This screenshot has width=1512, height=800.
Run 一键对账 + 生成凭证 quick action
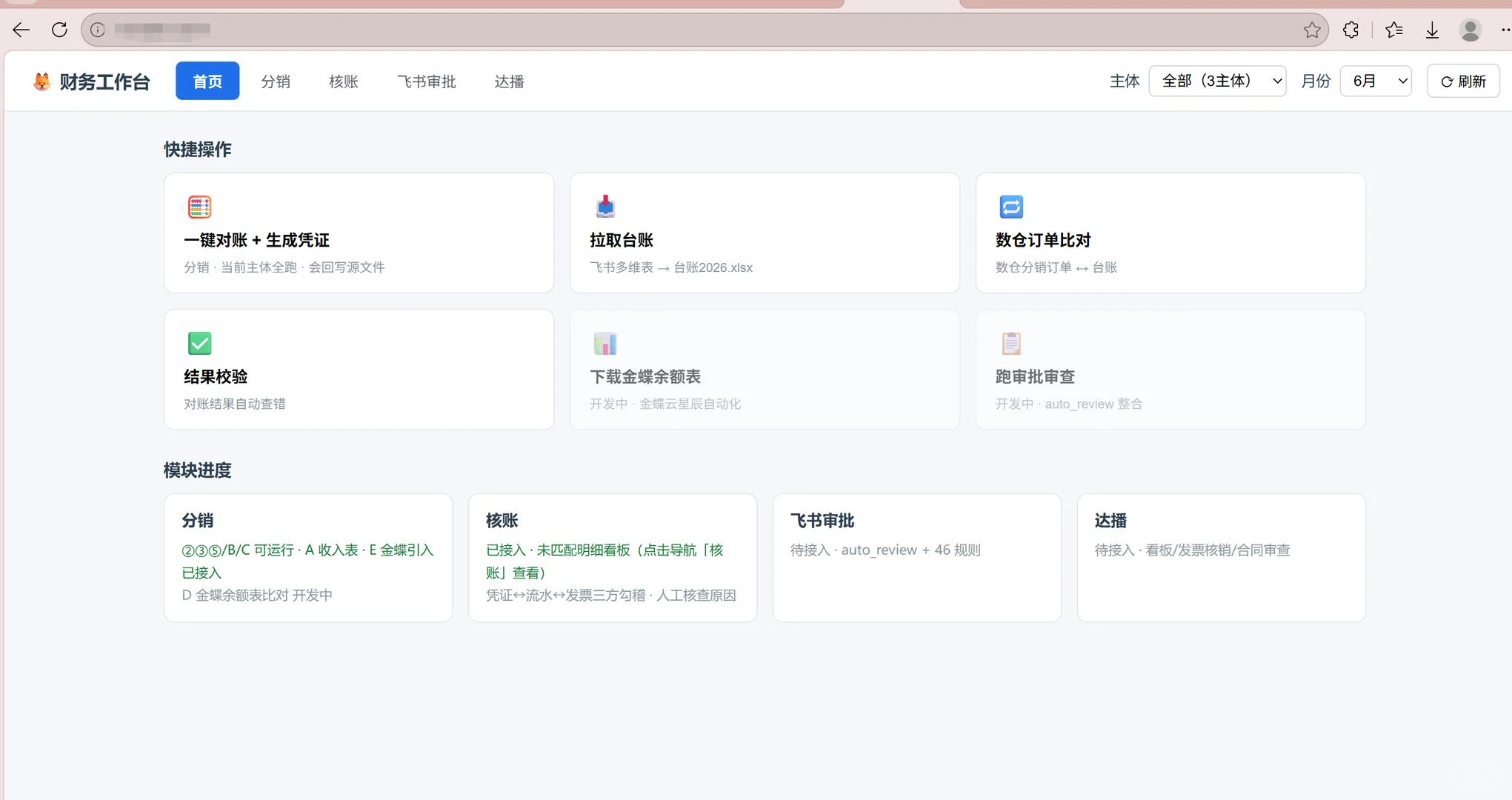(x=359, y=233)
